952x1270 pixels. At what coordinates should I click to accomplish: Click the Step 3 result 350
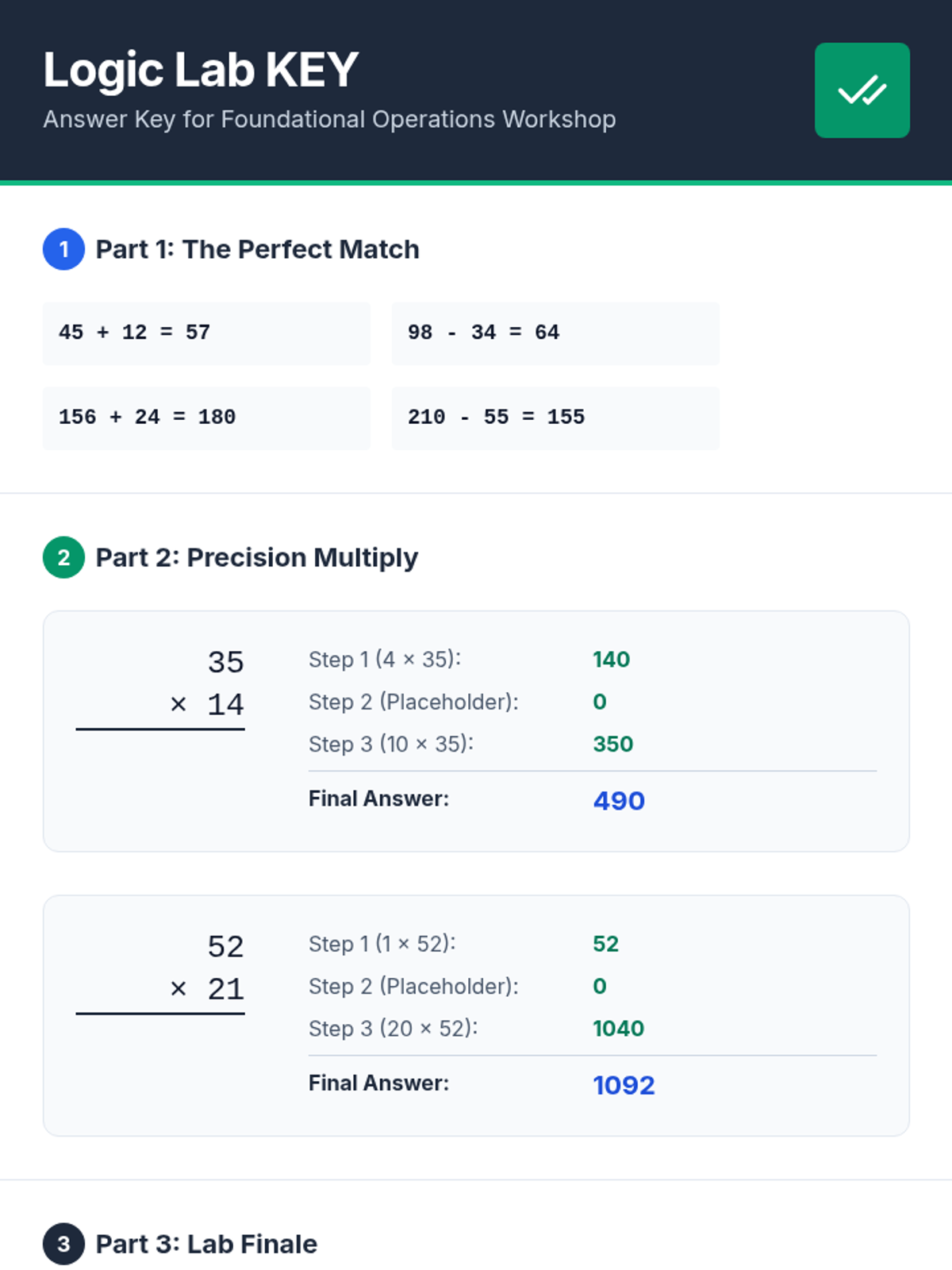point(612,744)
